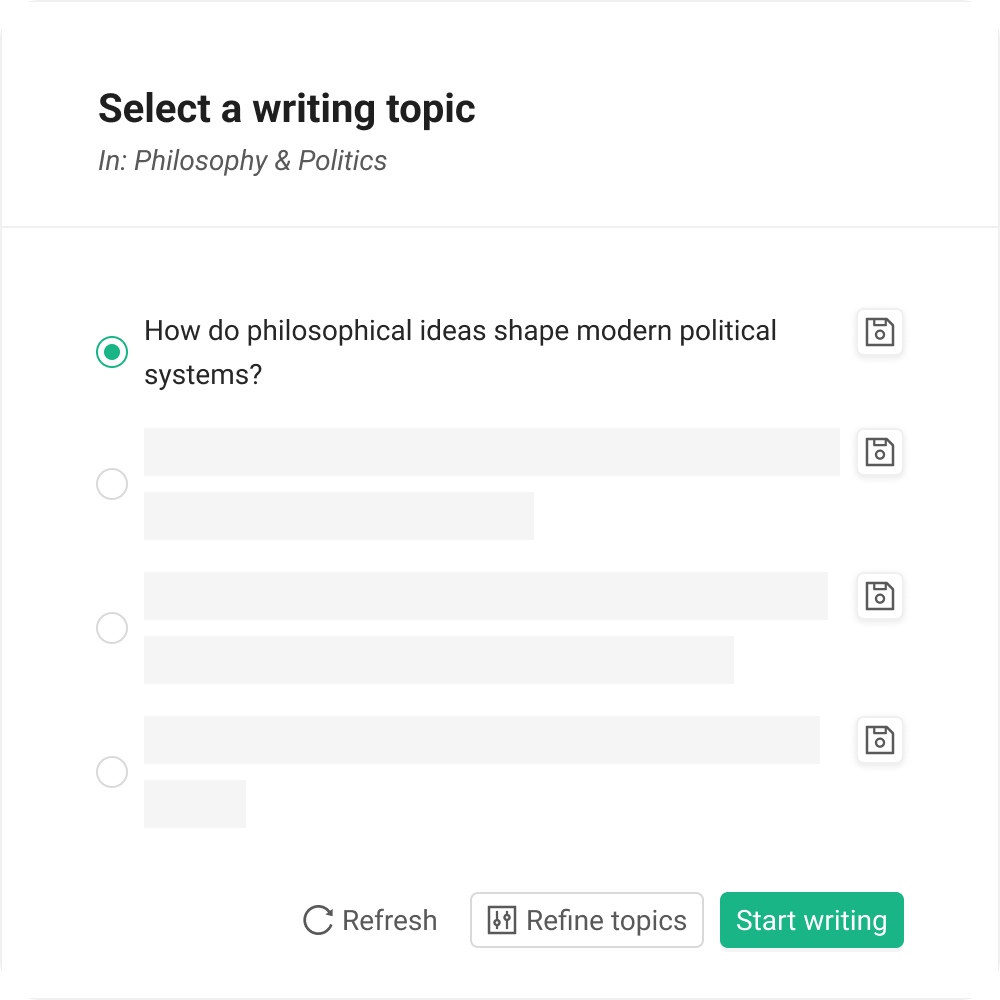The image size is (1000, 1000).
Task: Click the save icon beside the third topic
Action: (879, 596)
